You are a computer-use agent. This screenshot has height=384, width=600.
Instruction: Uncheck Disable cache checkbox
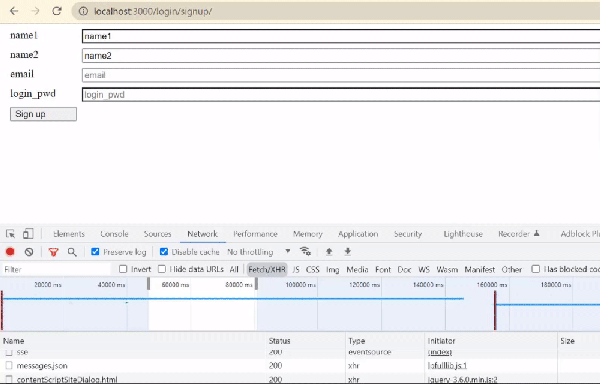[164, 252]
